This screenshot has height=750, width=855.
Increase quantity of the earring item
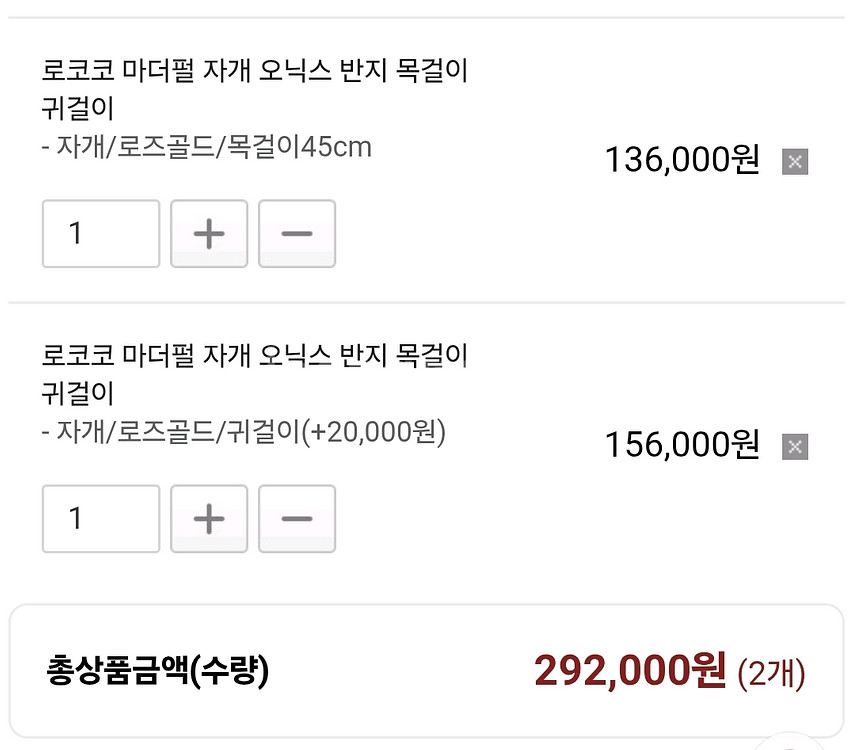[x=208, y=518]
